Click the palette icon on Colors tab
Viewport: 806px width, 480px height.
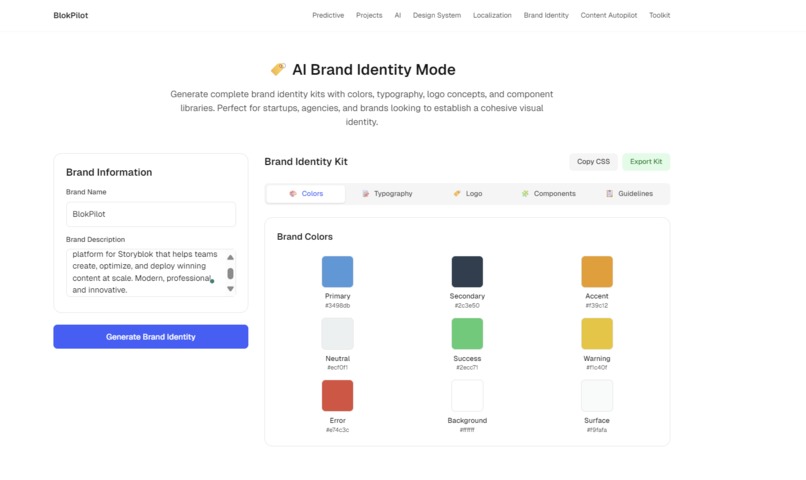pyautogui.click(x=293, y=194)
